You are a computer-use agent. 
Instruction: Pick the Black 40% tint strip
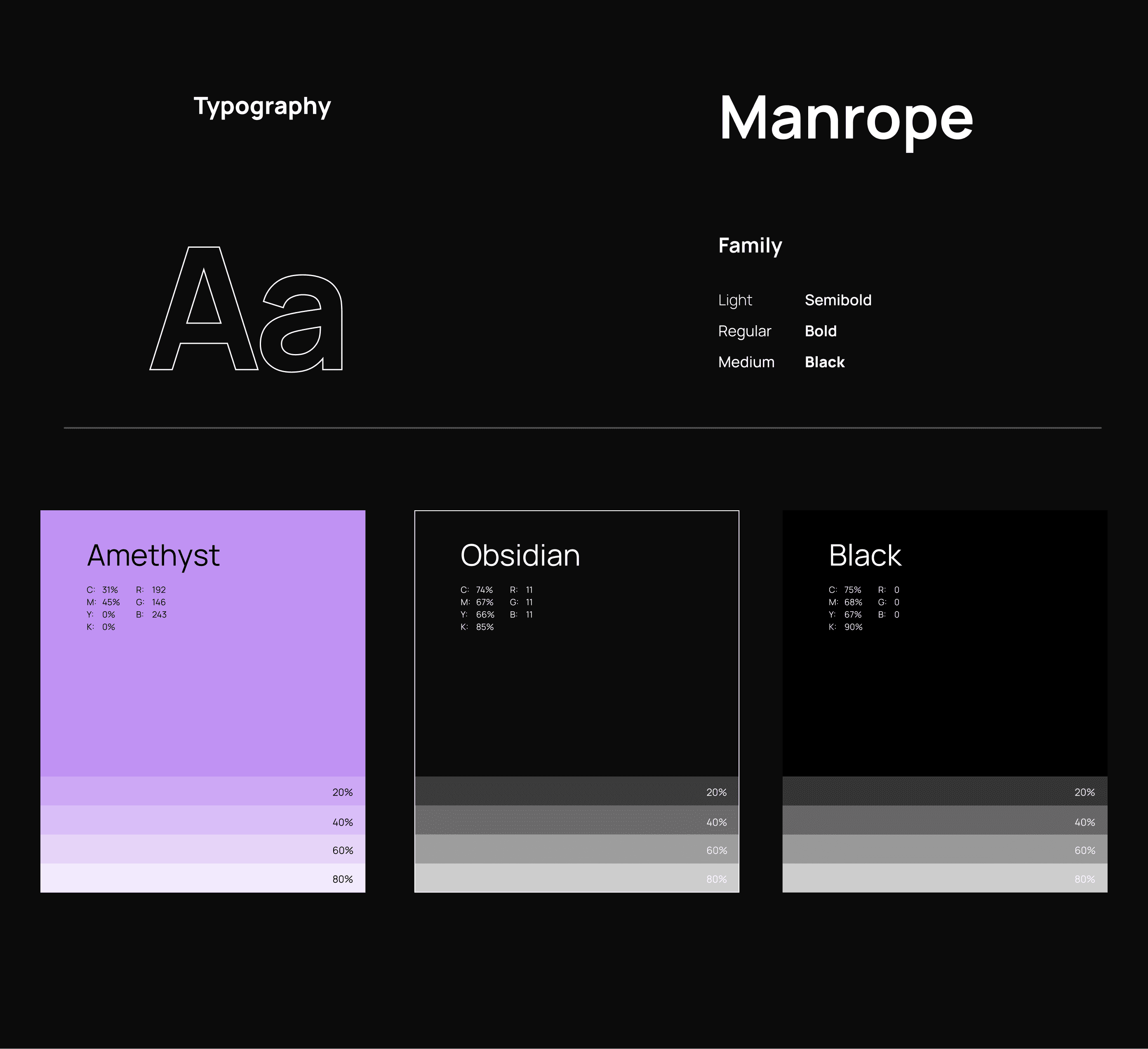coord(945,820)
